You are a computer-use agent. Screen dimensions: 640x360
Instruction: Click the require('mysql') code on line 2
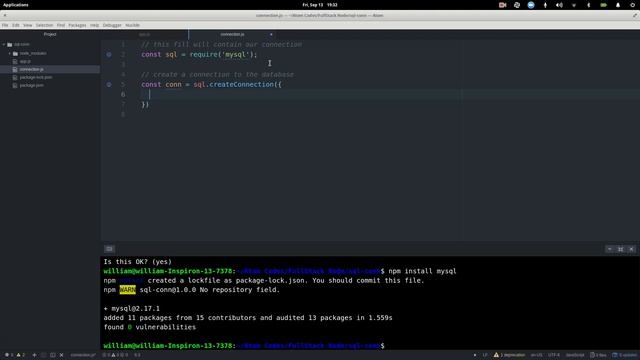(x=222, y=54)
